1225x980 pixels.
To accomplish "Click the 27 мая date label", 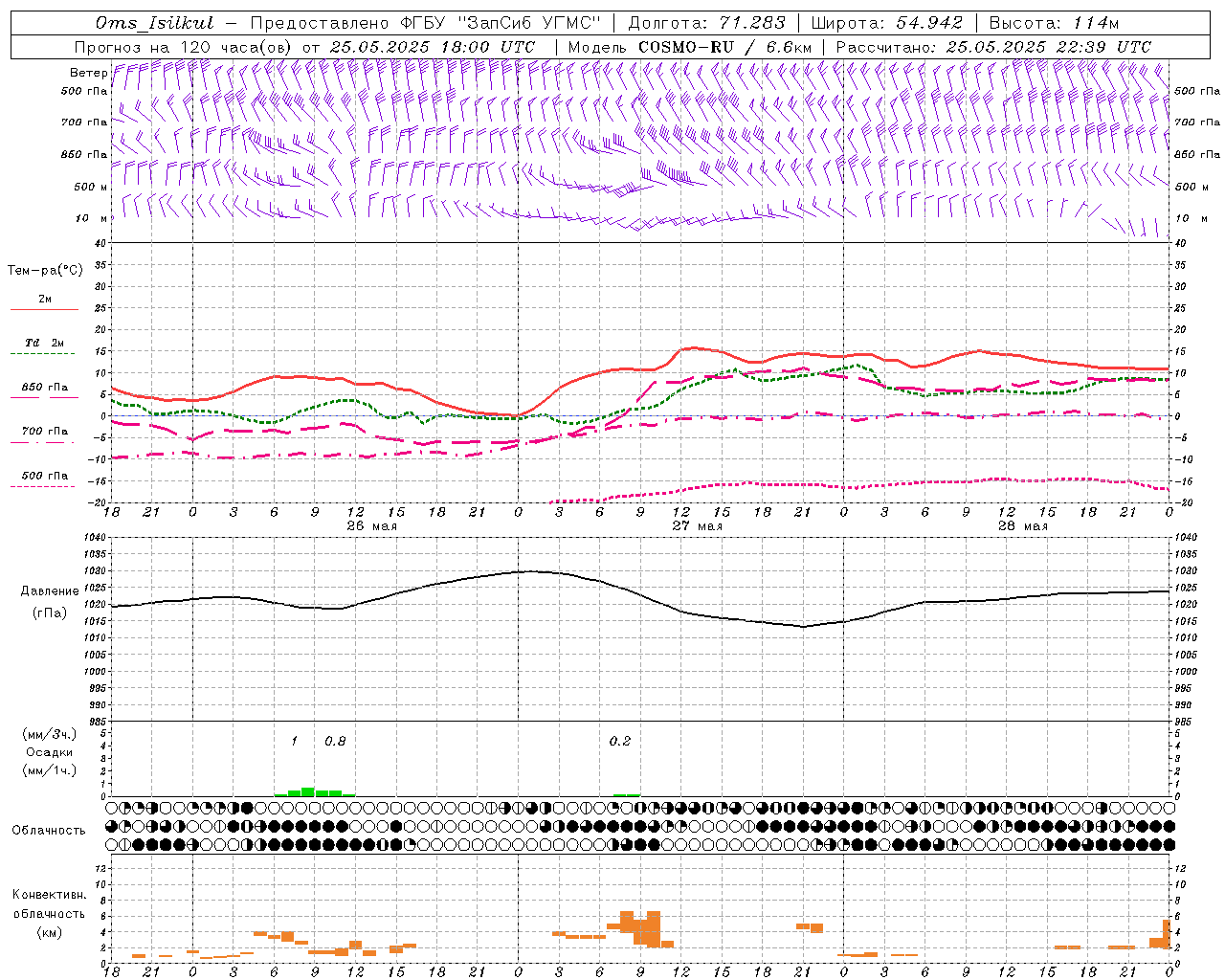I will tap(697, 525).
